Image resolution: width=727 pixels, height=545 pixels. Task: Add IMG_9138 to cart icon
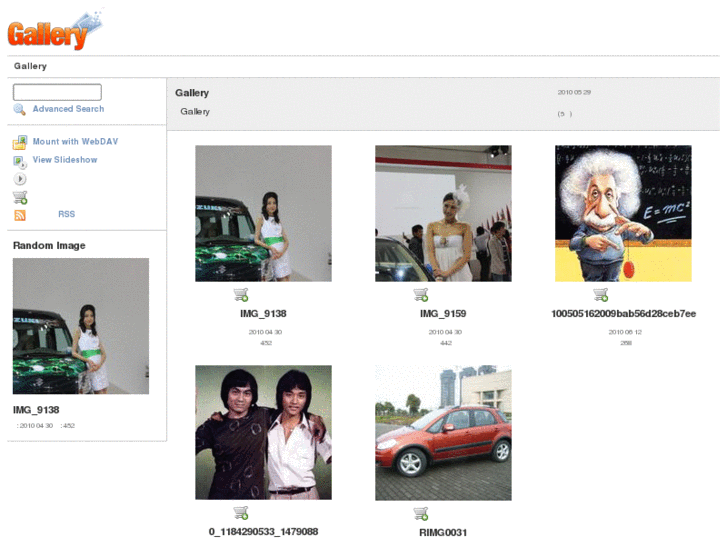(241, 295)
